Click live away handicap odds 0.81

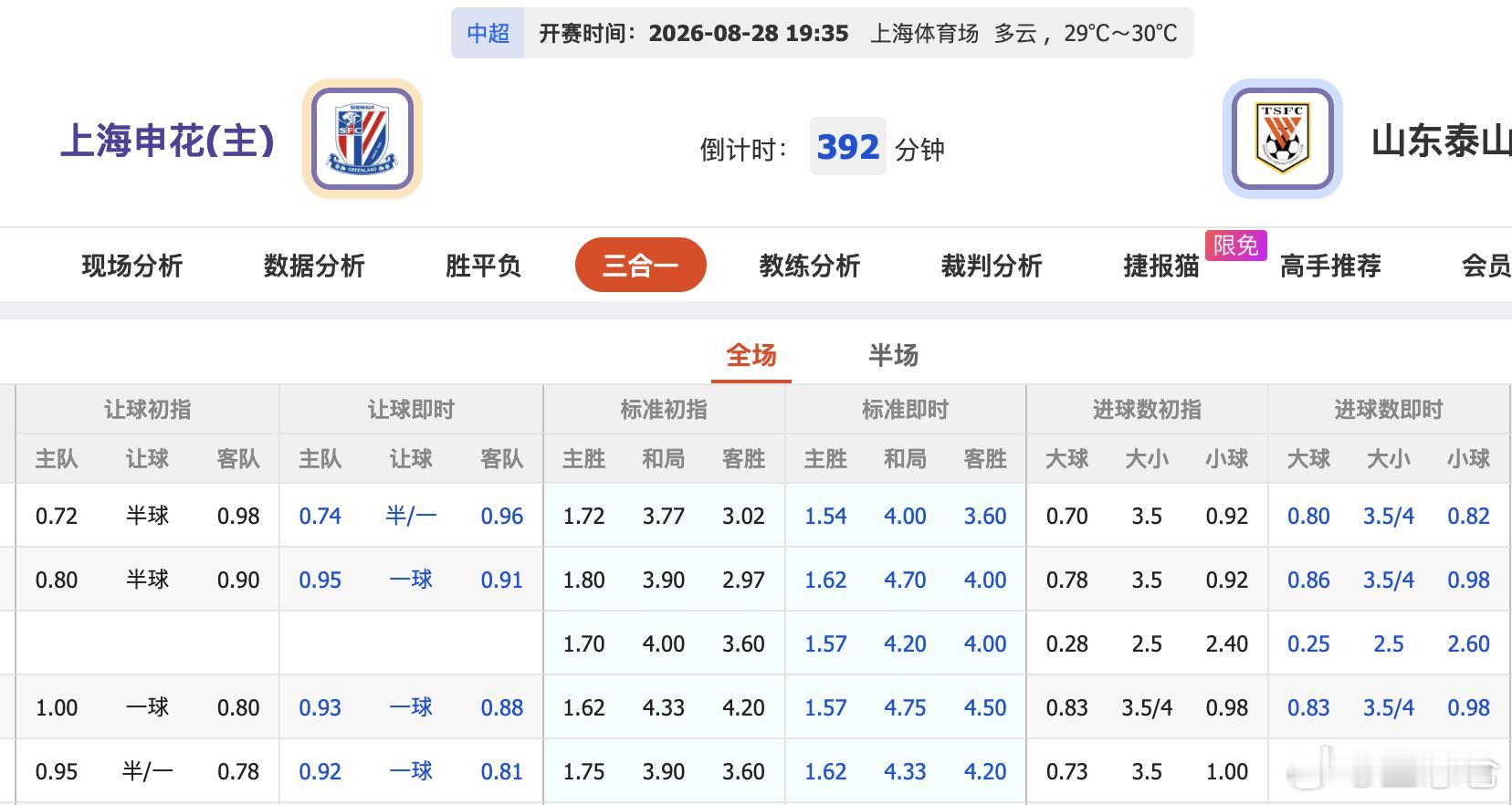tap(502, 771)
